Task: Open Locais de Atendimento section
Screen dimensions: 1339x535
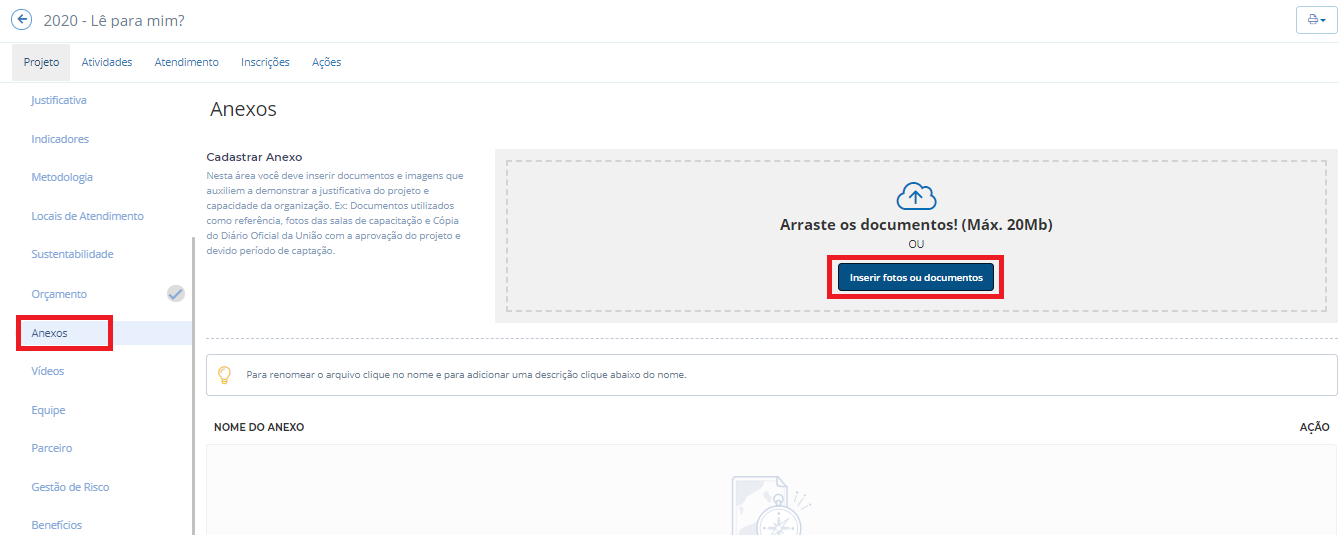Action: point(87,216)
